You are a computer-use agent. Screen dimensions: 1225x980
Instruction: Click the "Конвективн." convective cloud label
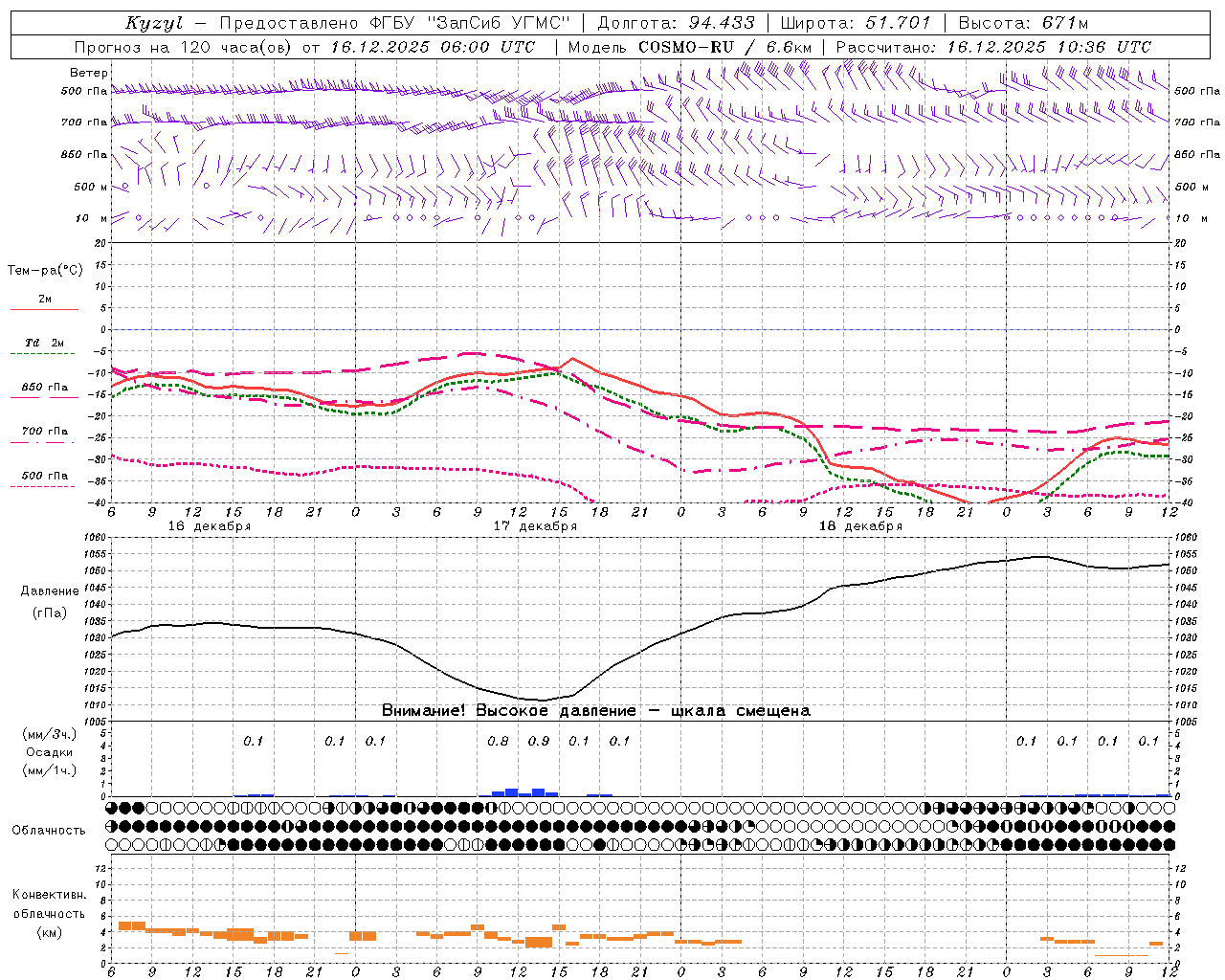click(x=49, y=895)
